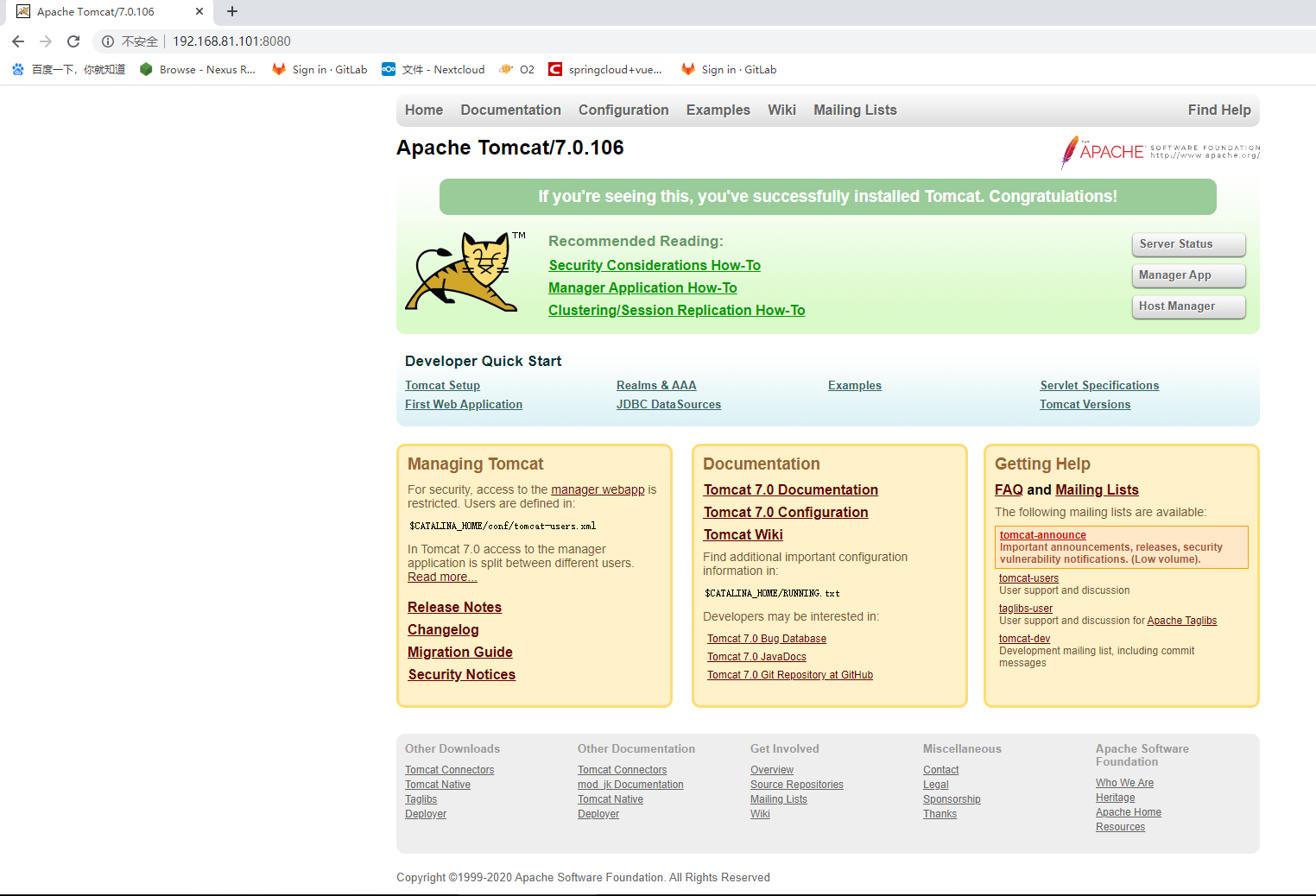The width and height of the screenshot is (1316, 896).
Task: Open the Release Notes link
Action: [454, 607]
